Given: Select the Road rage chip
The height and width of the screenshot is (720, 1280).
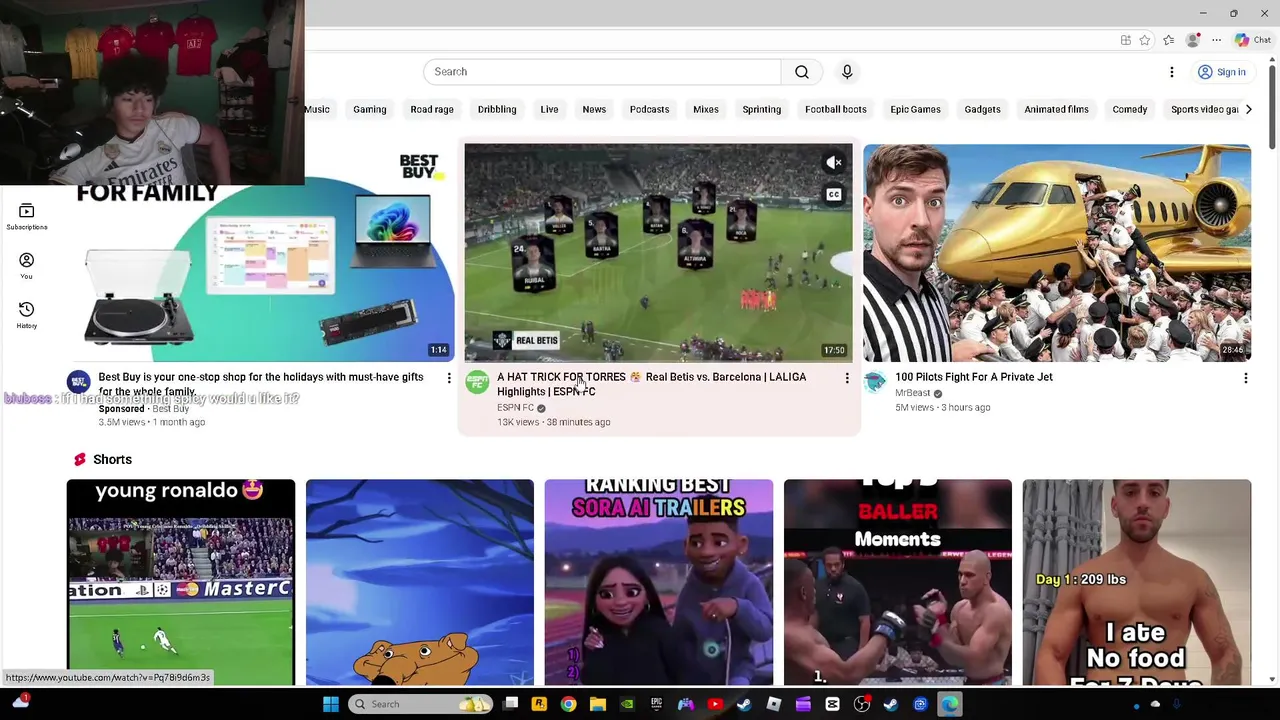Looking at the screenshot, I should pyautogui.click(x=432, y=109).
